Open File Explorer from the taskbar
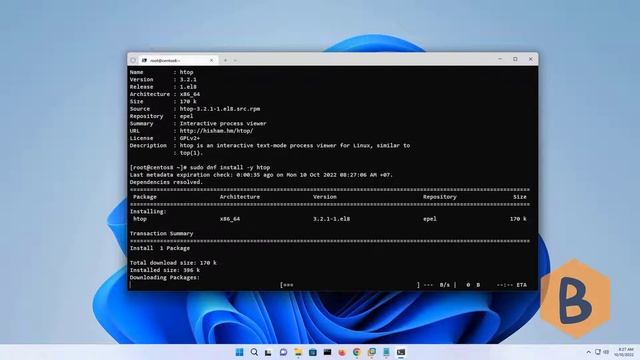 (x=298, y=352)
